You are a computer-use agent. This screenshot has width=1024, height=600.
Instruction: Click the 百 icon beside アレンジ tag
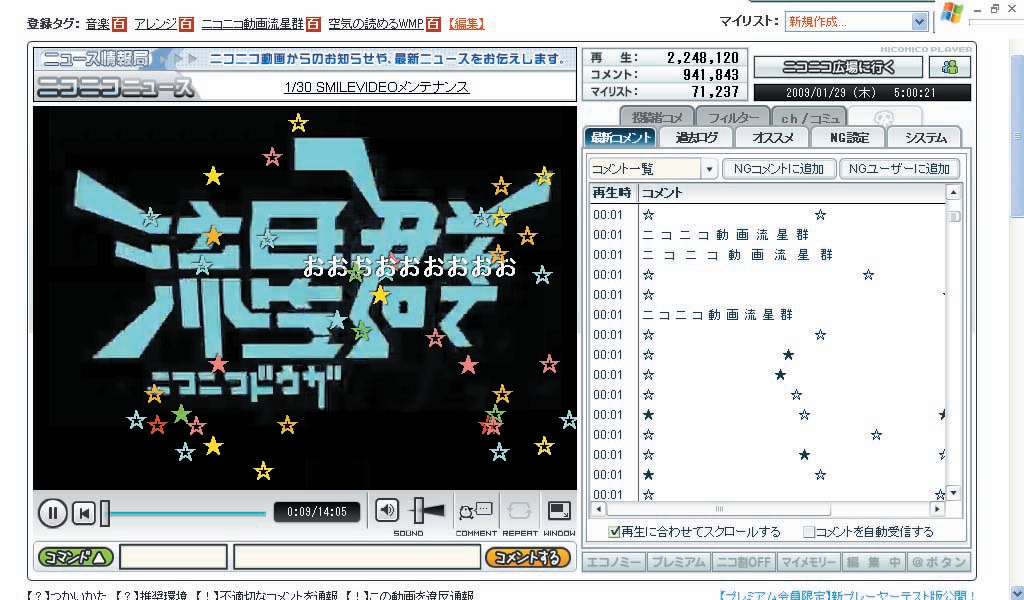point(186,24)
